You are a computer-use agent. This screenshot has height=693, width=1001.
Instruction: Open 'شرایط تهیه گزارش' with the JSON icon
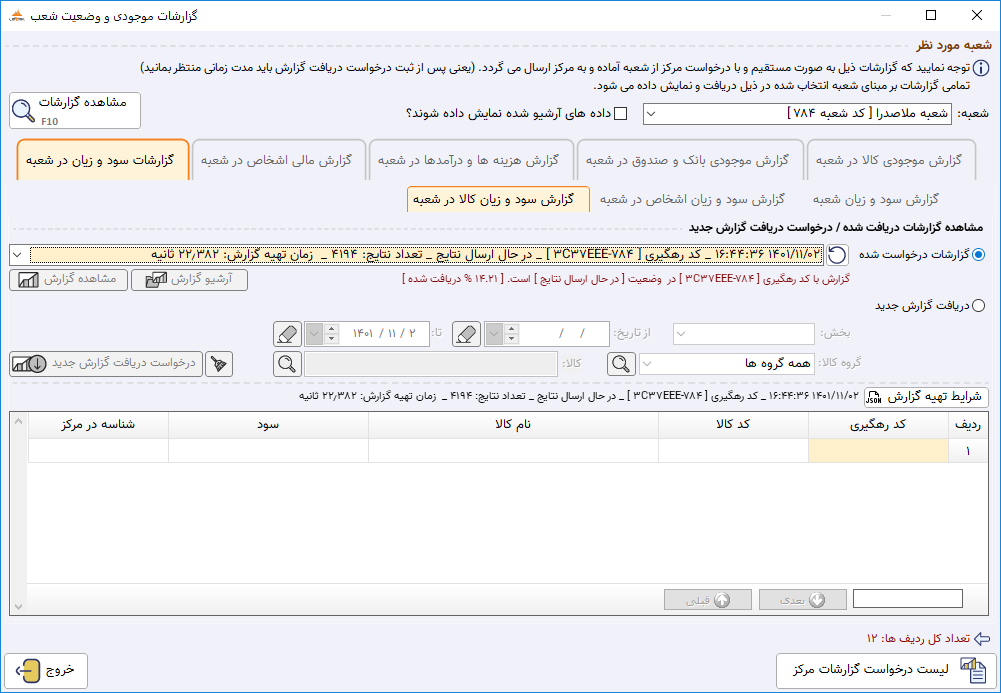926,397
